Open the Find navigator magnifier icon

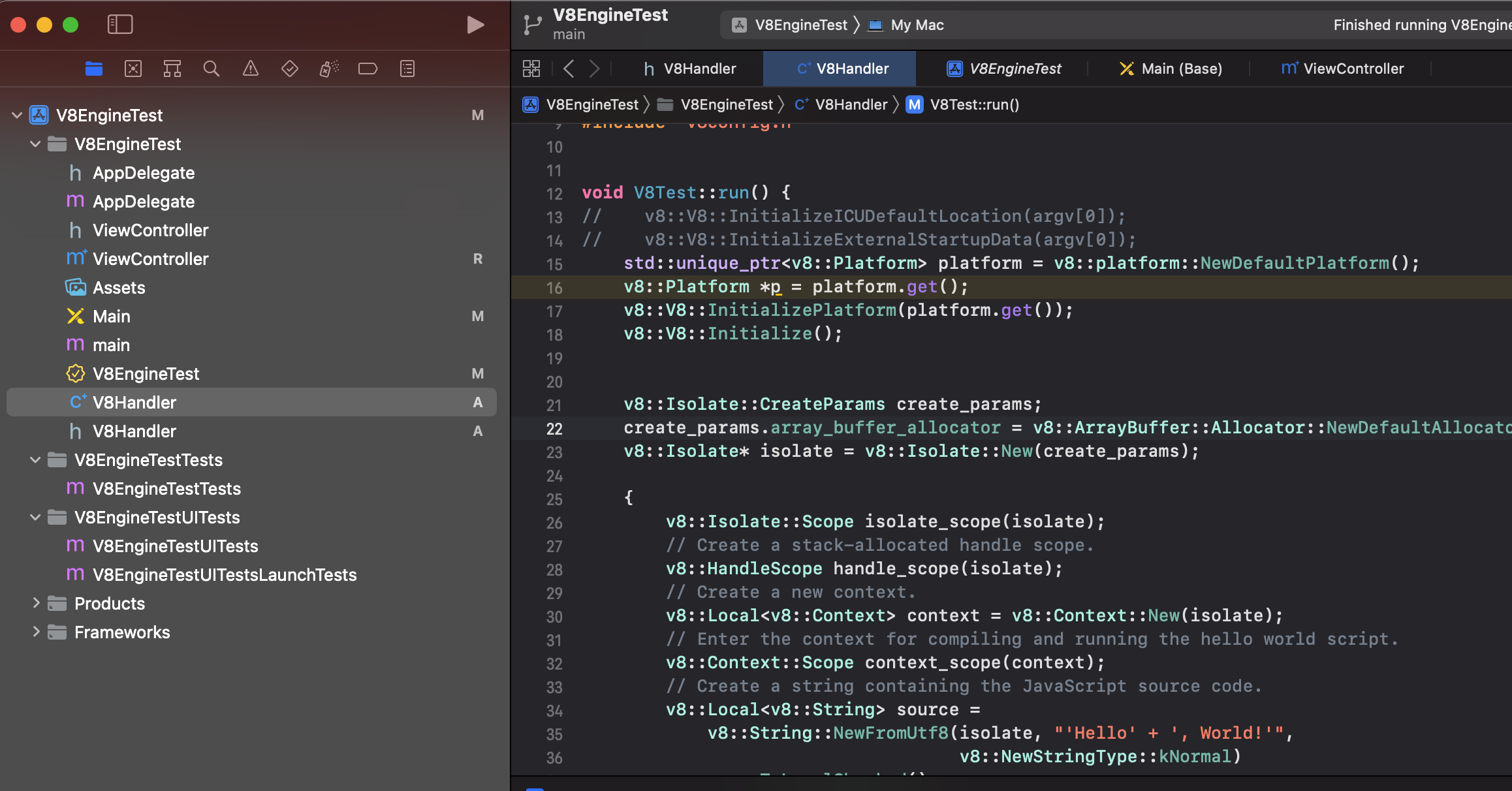click(x=212, y=69)
